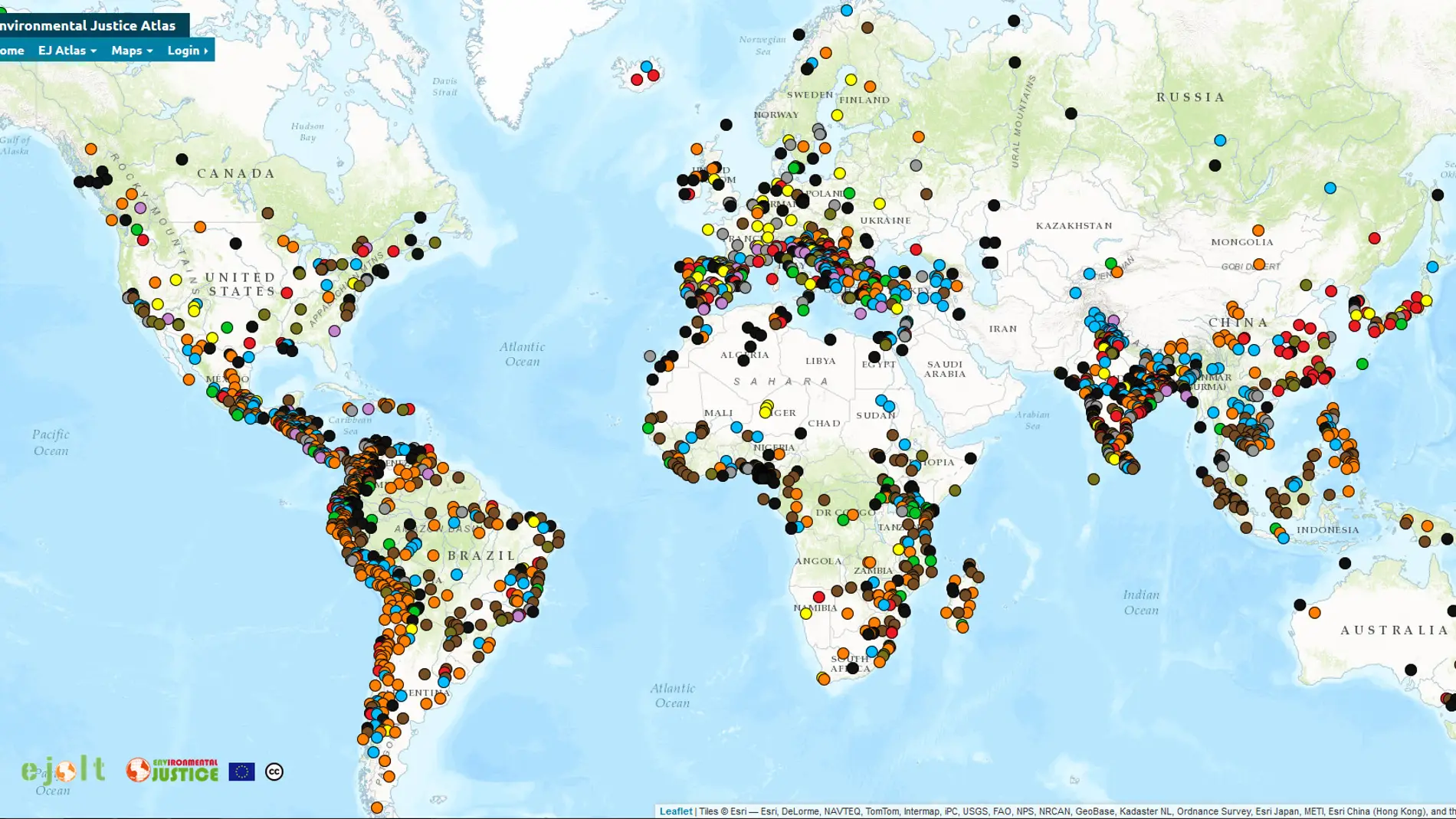
Task: Select orange marker at South America's southern tip
Action: click(x=376, y=808)
